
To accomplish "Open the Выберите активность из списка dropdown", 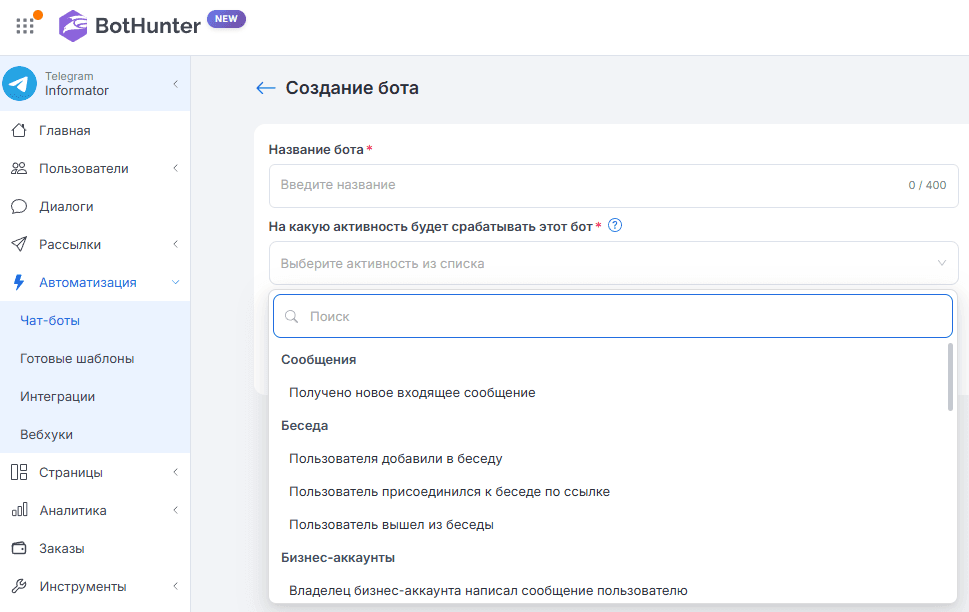I will pos(613,263).
